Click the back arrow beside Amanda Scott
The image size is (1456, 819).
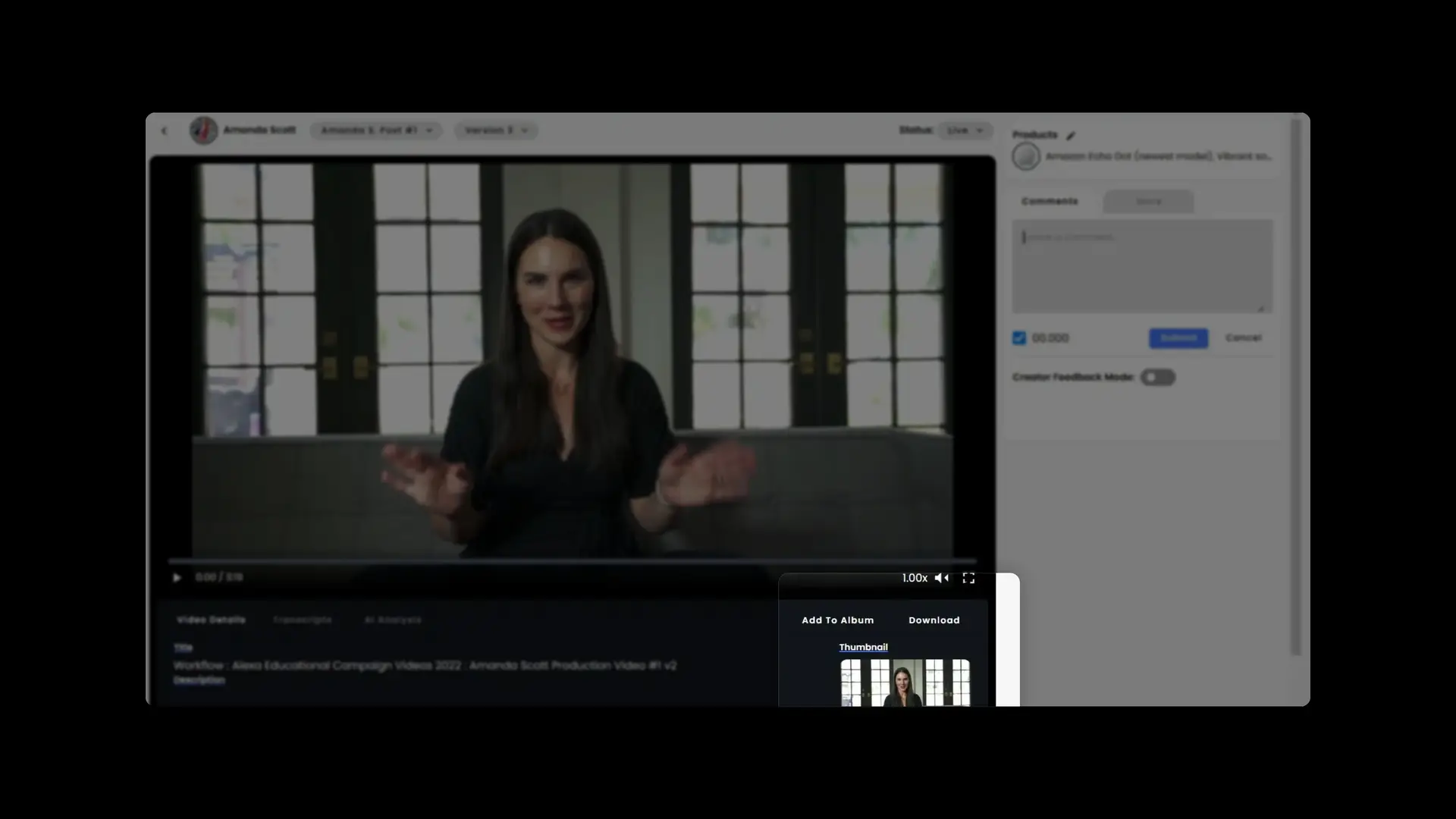164,130
